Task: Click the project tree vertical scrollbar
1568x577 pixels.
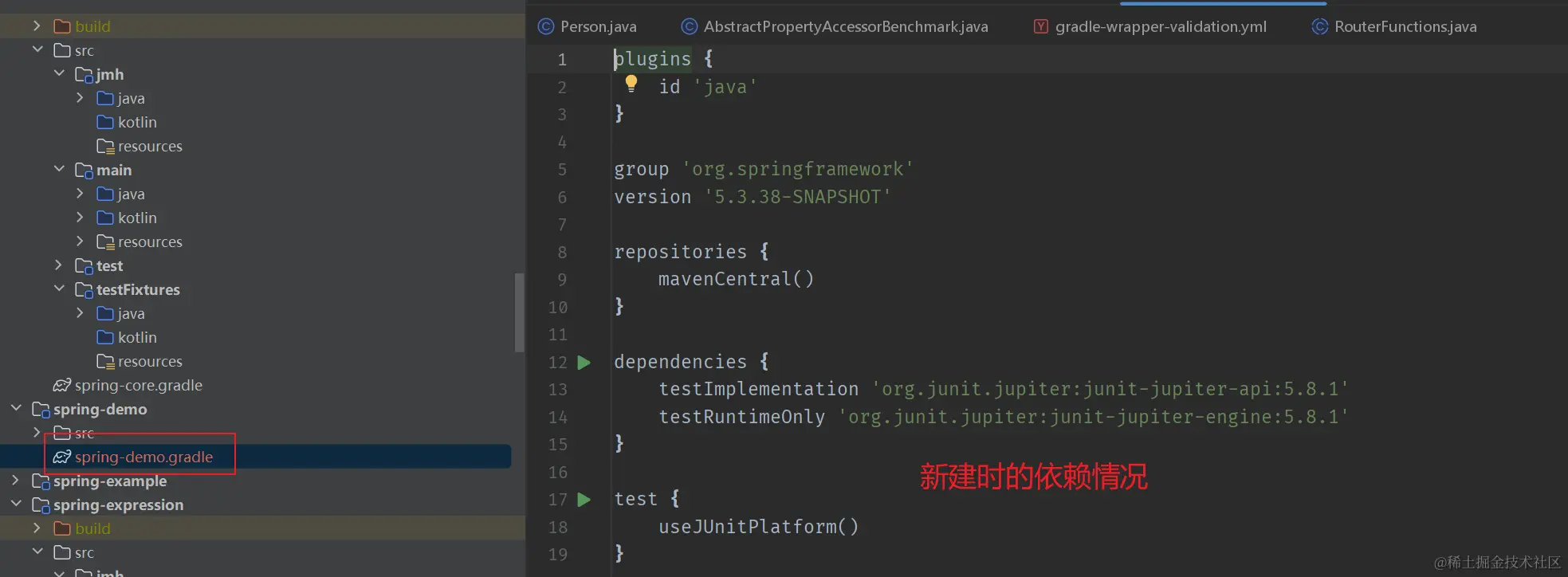Action: (520, 312)
